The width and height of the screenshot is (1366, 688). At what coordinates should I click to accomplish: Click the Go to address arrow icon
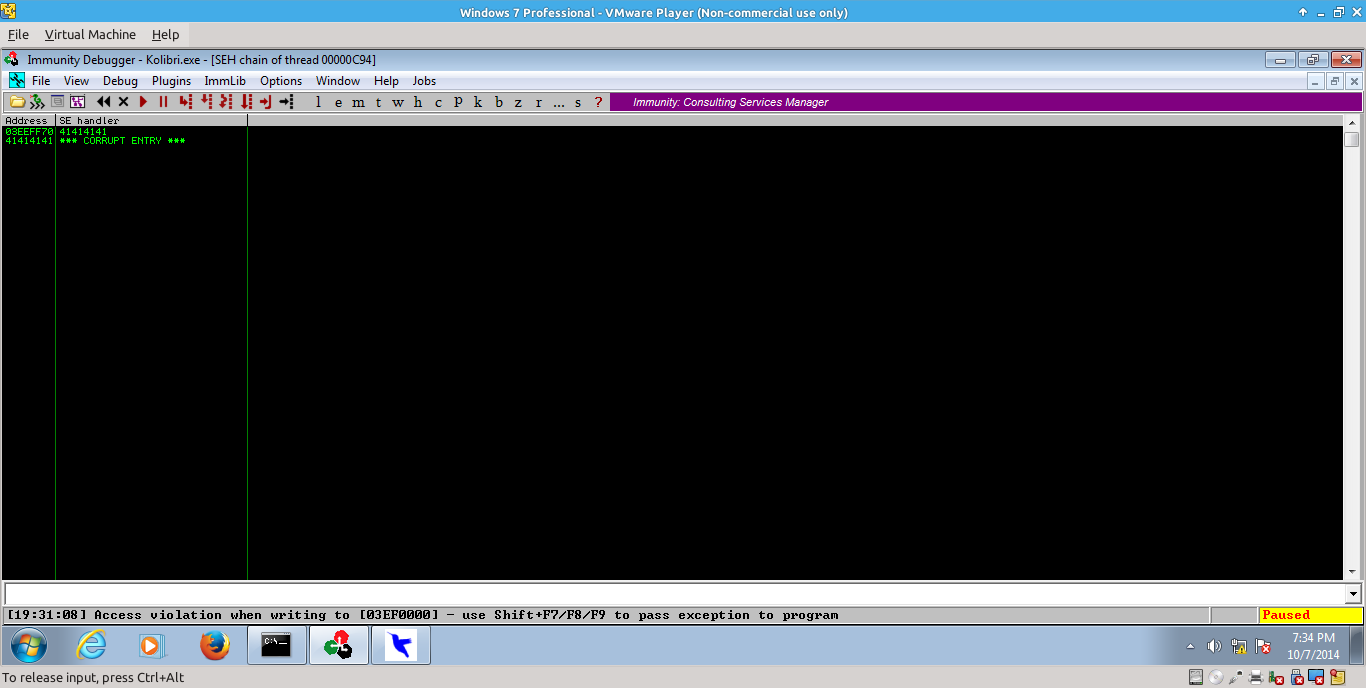tap(286, 102)
